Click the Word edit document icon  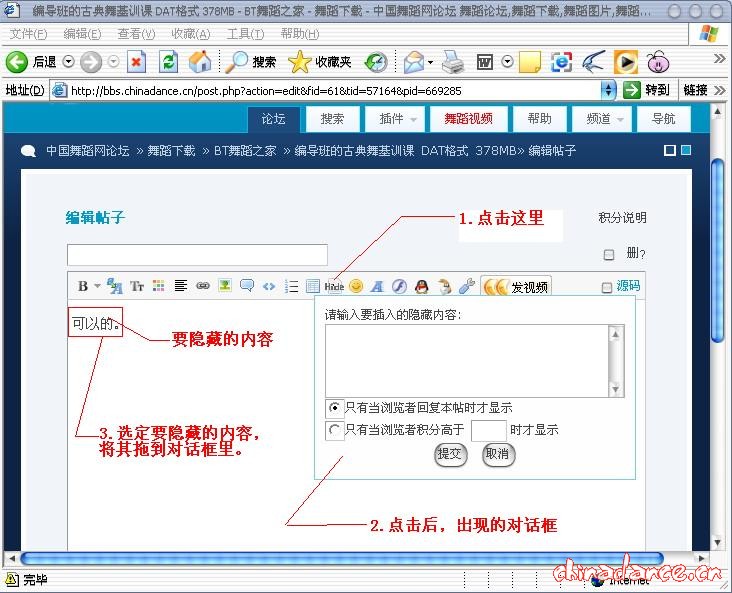tap(485, 62)
